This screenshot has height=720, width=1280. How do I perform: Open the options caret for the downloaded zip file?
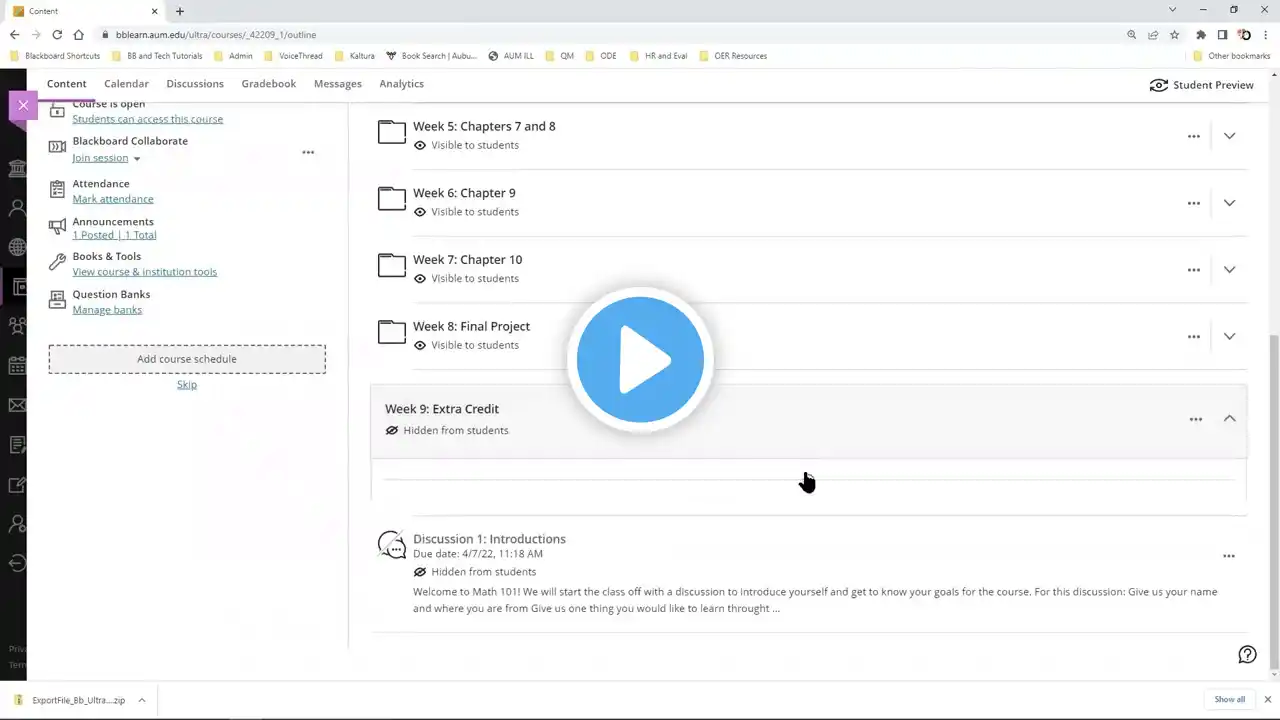click(x=142, y=700)
